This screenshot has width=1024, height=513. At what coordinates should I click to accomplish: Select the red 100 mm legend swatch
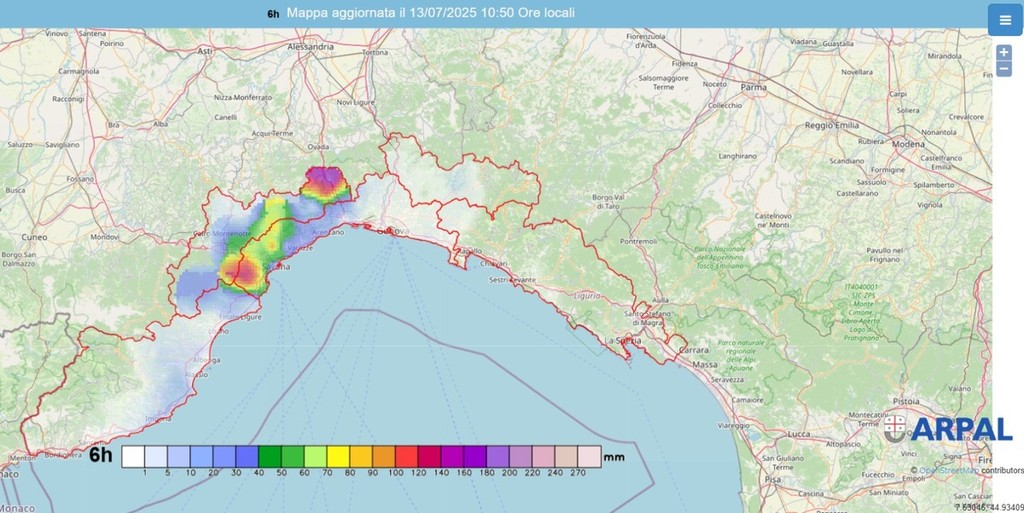[407, 456]
